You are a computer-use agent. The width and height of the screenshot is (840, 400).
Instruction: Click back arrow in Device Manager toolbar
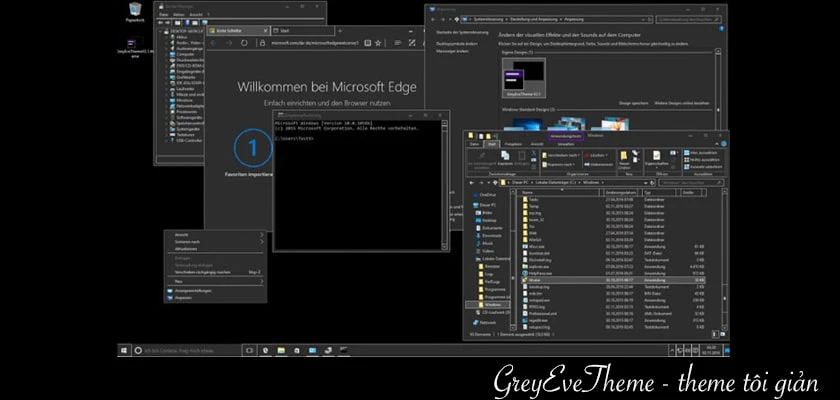tap(161, 22)
